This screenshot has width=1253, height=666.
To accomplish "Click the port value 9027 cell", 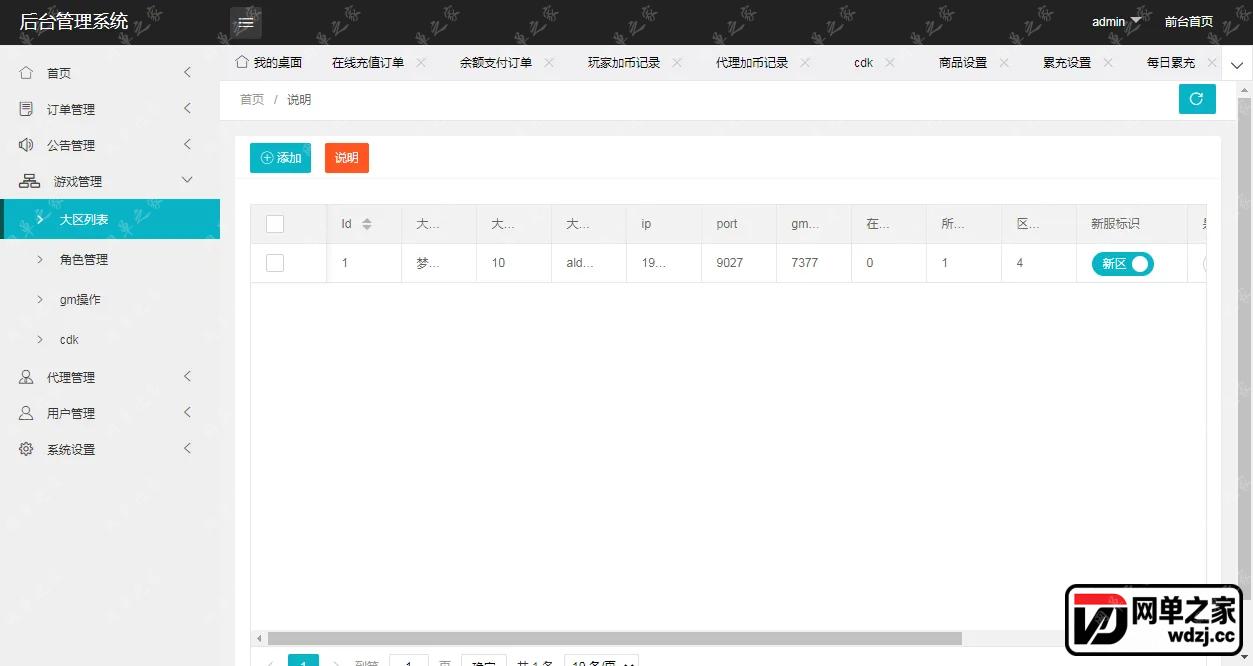I will coord(739,263).
